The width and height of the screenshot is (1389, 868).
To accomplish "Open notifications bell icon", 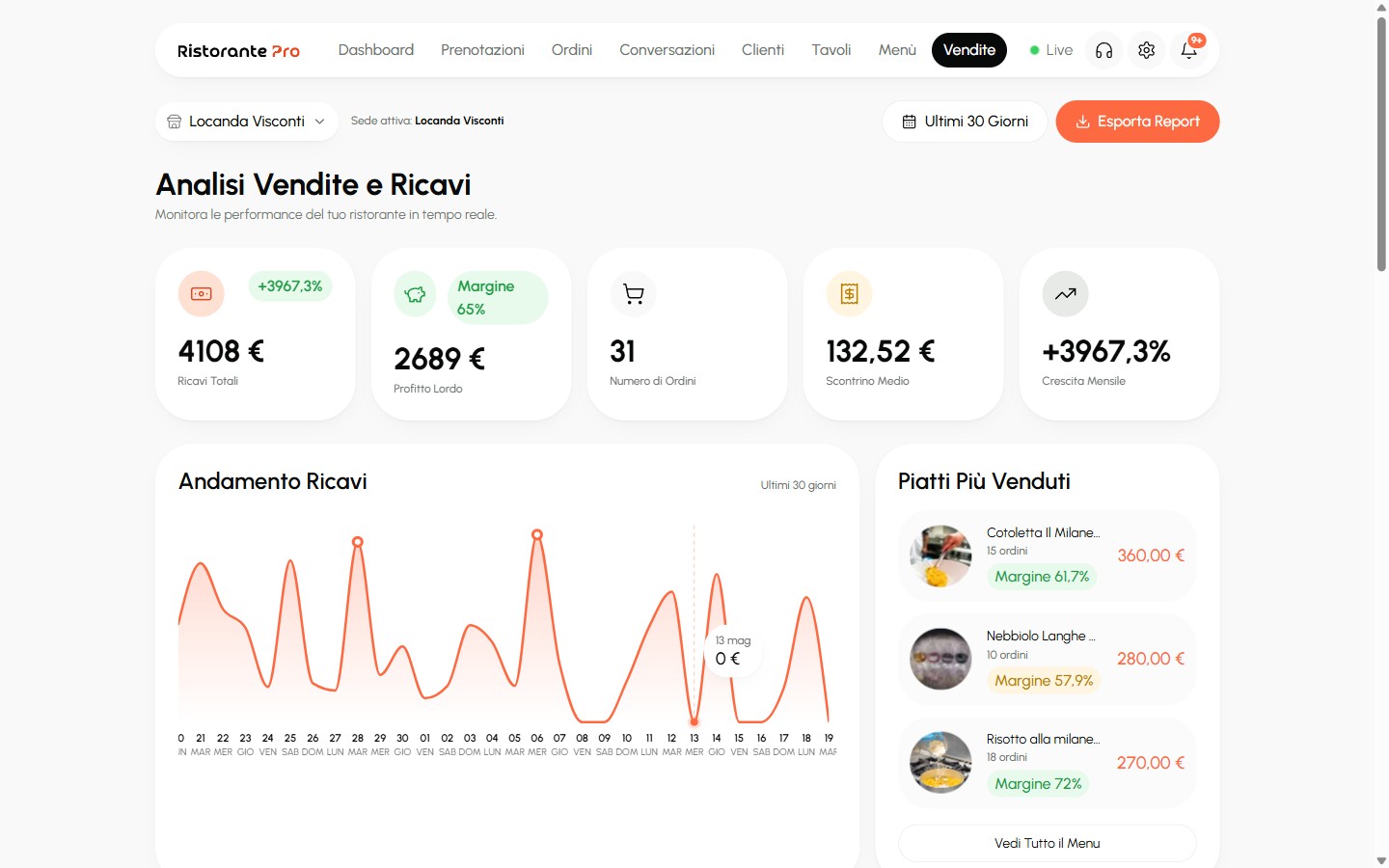I will click(1188, 50).
